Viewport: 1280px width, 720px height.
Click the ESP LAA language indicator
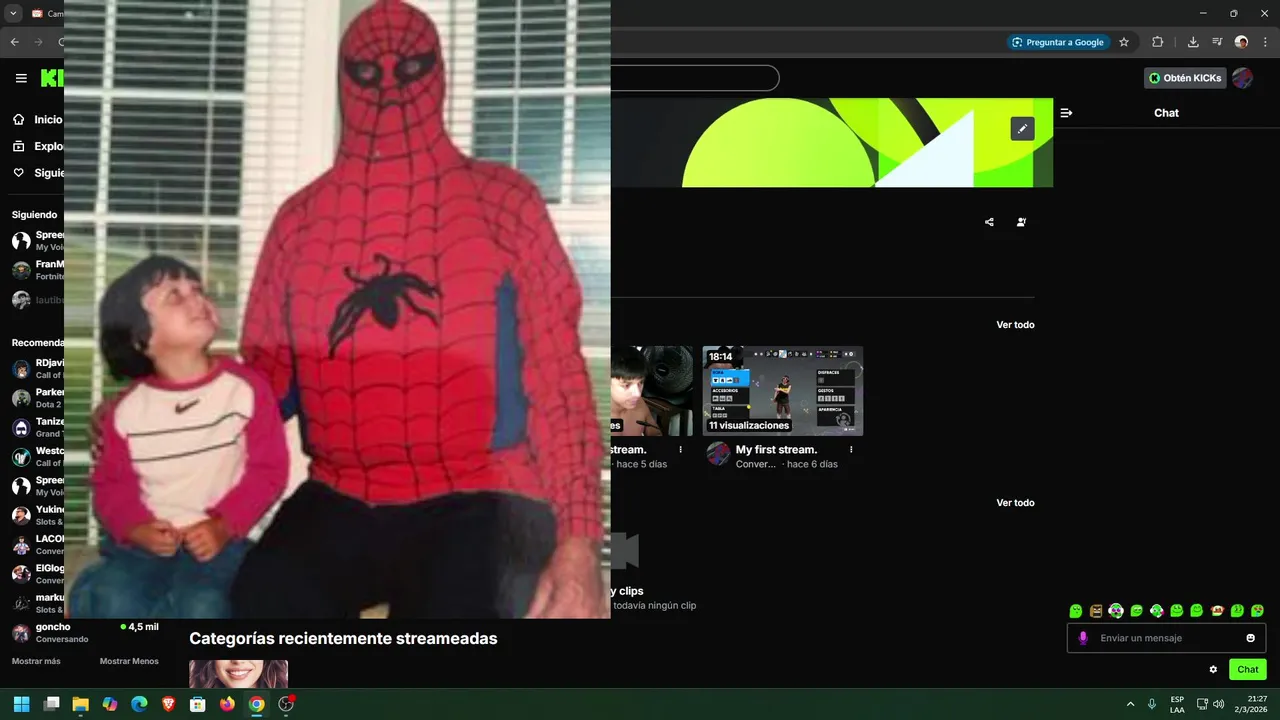coord(1177,704)
